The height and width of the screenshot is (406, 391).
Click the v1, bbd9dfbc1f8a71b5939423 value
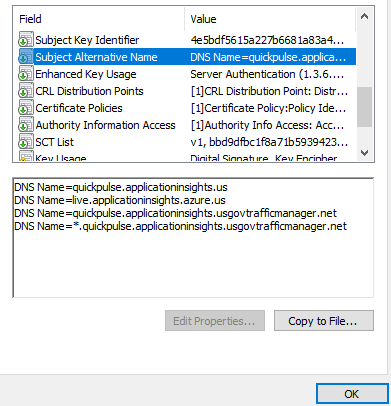pyautogui.click(x=269, y=142)
